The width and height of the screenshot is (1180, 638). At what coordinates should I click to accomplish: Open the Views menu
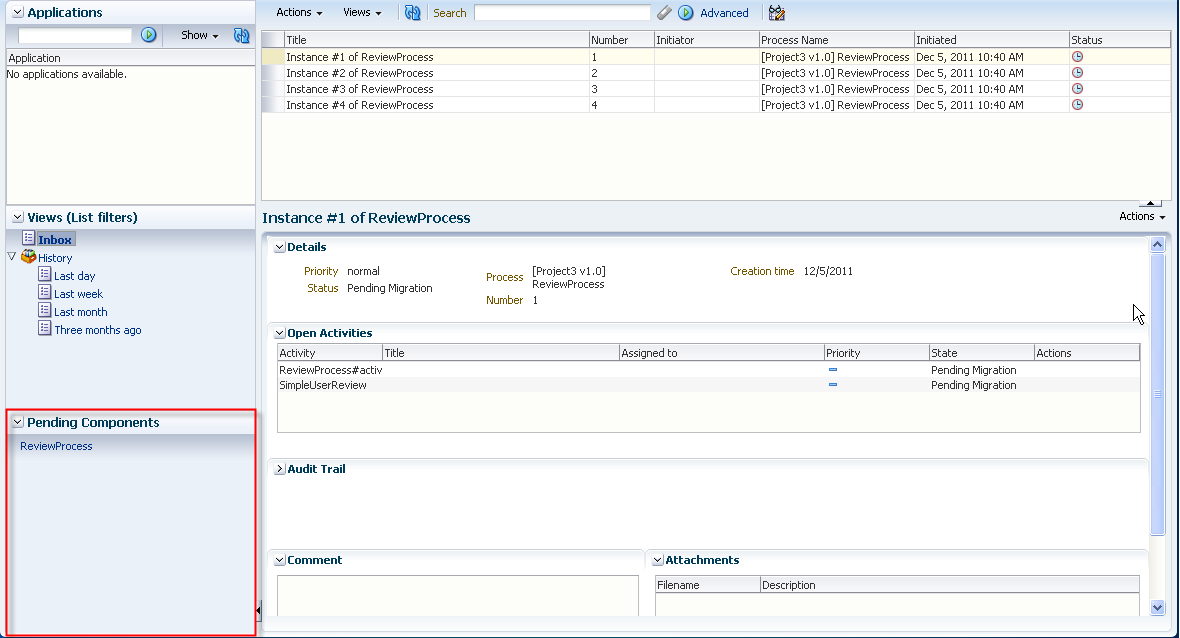362,12
